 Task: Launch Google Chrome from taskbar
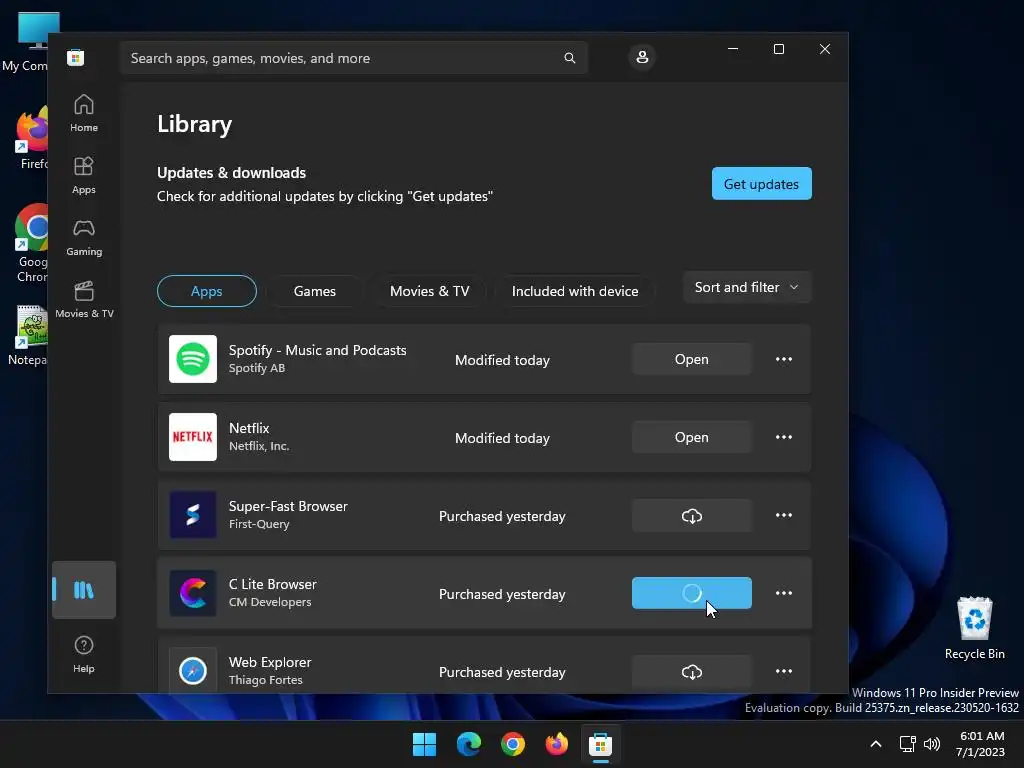pyautogui.click(x=513, y=744)
